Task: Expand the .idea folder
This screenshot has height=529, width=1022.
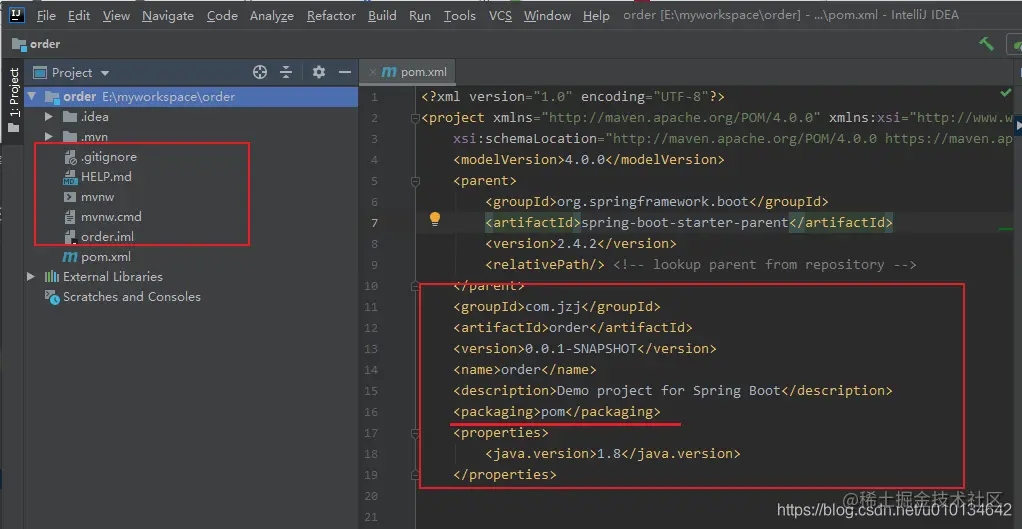Action: coord(49,117)
